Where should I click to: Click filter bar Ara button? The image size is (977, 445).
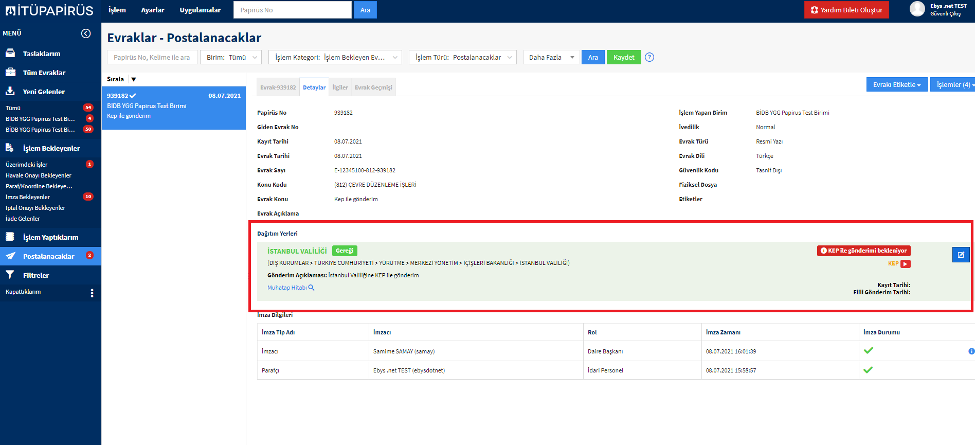click(593, 57)
